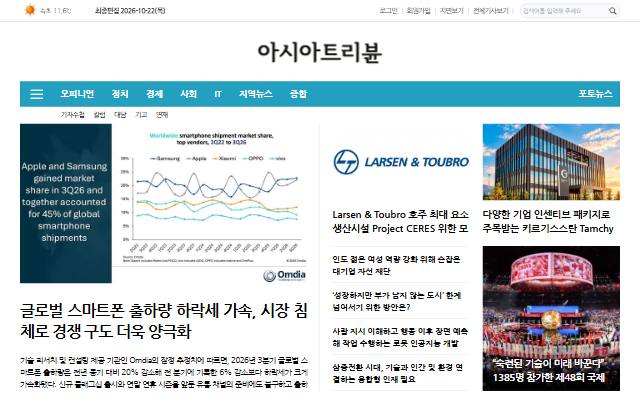Screen dimensions: 640x400
Task: Click the 최종편집 2026-10-22 date text
Action: click(x=130, y=11)
